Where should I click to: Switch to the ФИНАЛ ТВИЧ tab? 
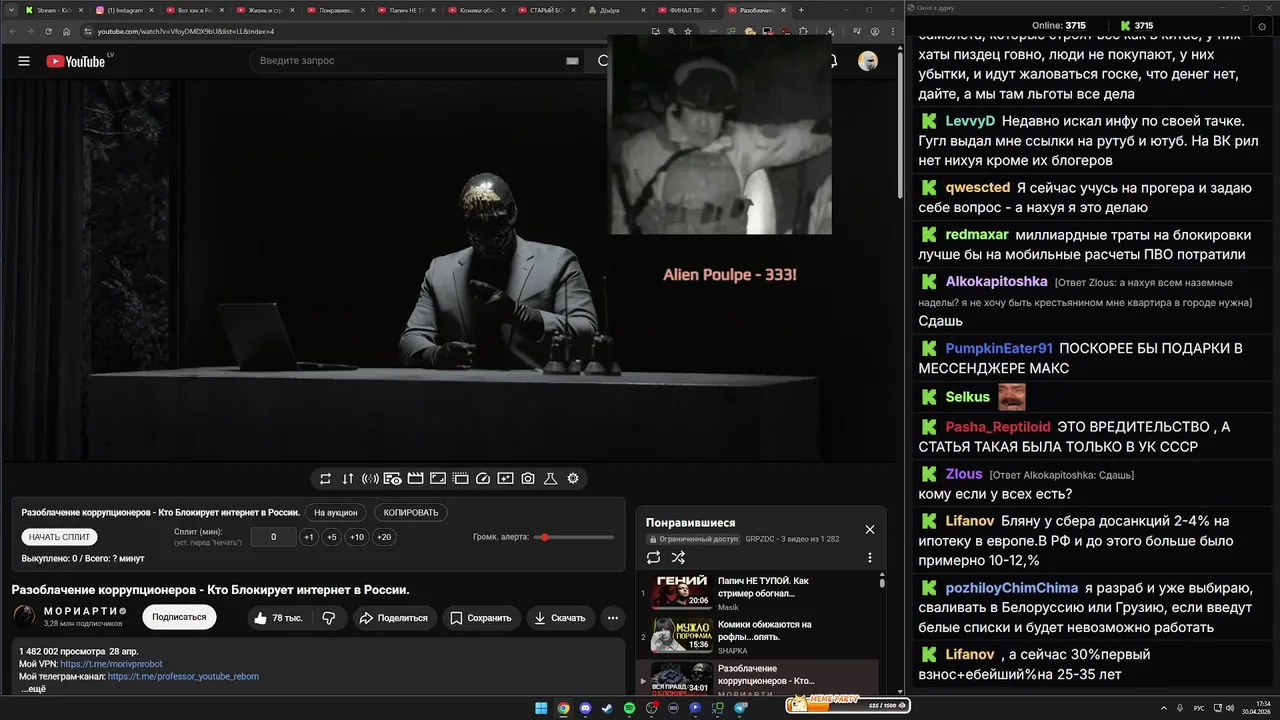[x=686, y=10]
